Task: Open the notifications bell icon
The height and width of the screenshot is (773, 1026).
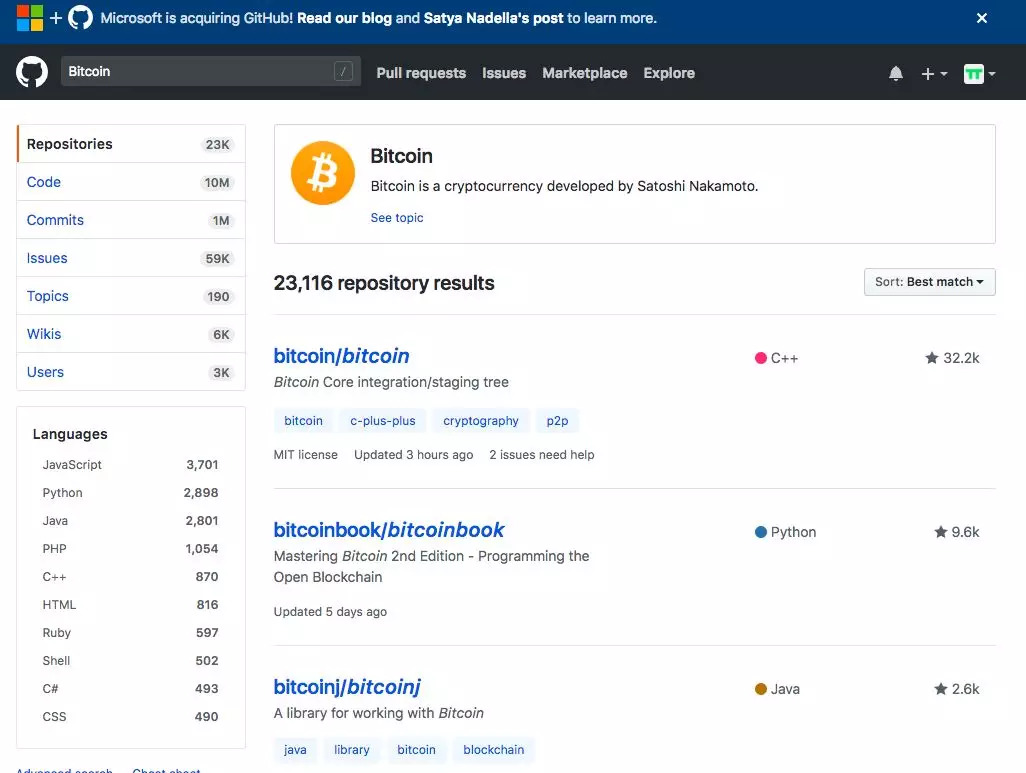Action: coord(896,73)
